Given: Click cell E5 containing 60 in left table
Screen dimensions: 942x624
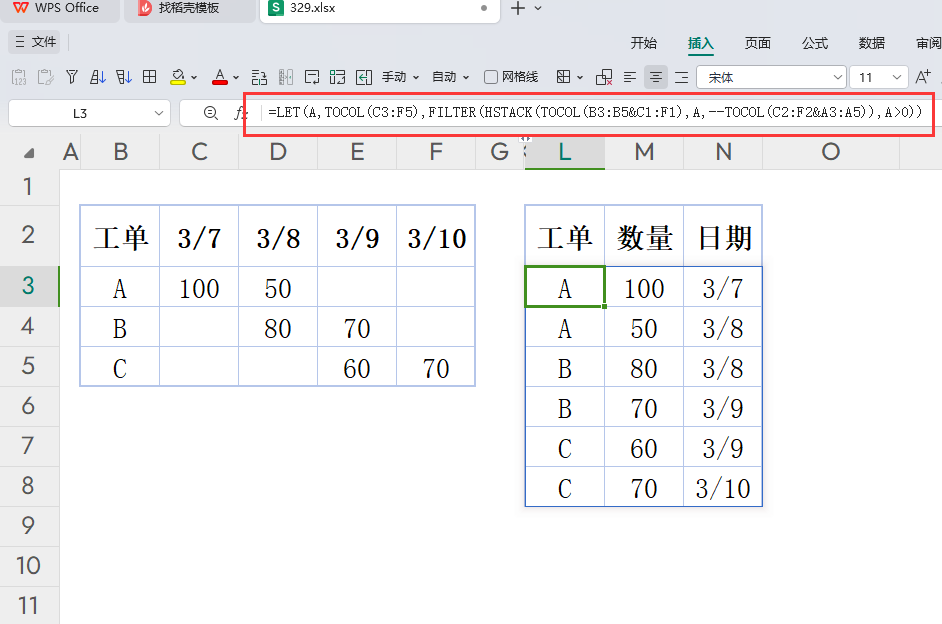Looking at the screenshot, I should point(357,368).
